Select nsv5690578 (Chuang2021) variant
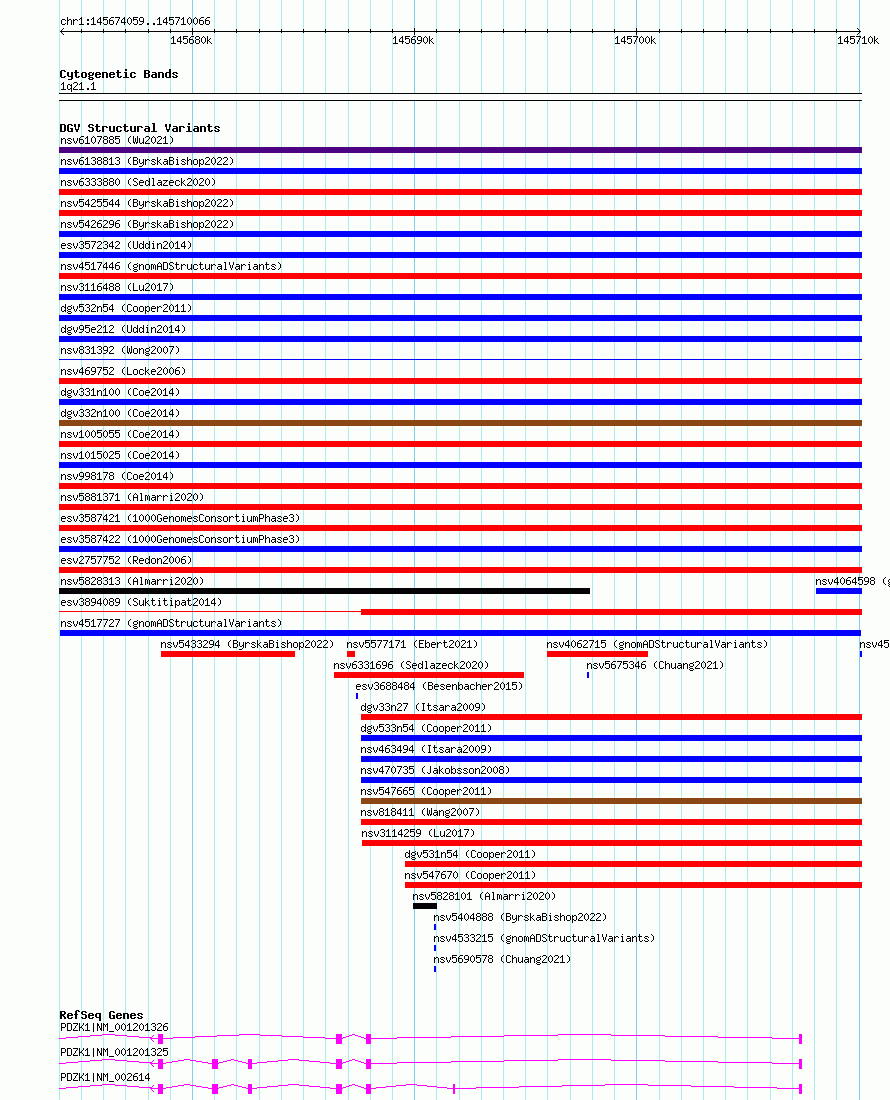890x1100 pixels. pos(502,961)
